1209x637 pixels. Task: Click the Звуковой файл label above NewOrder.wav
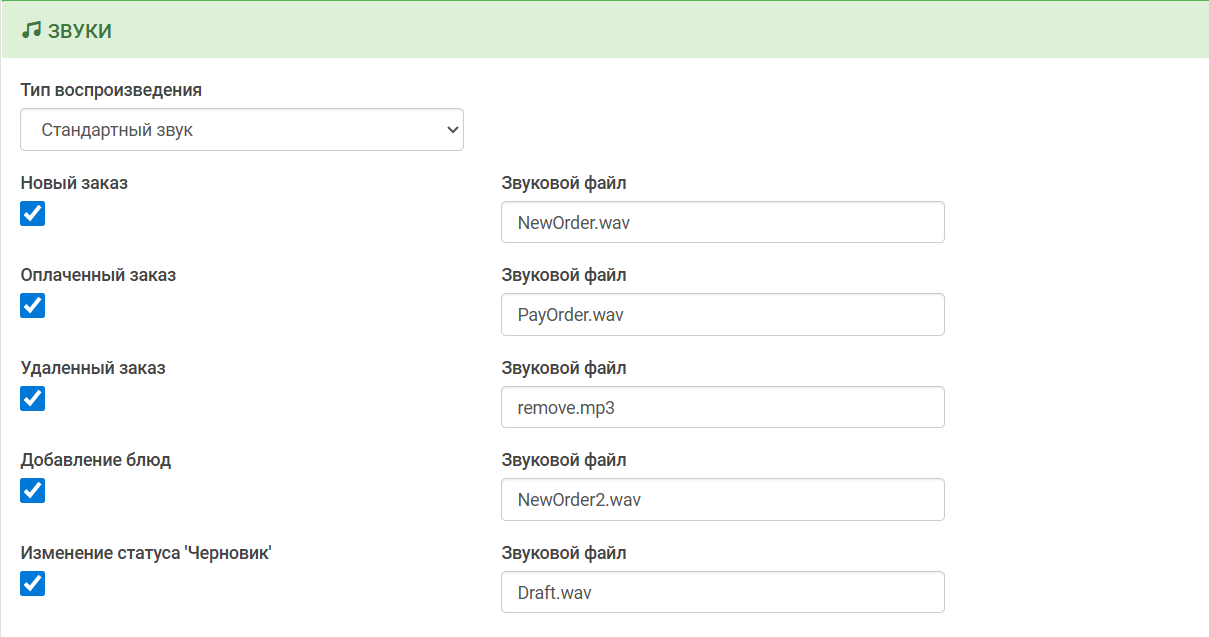[x=564, y=183]
